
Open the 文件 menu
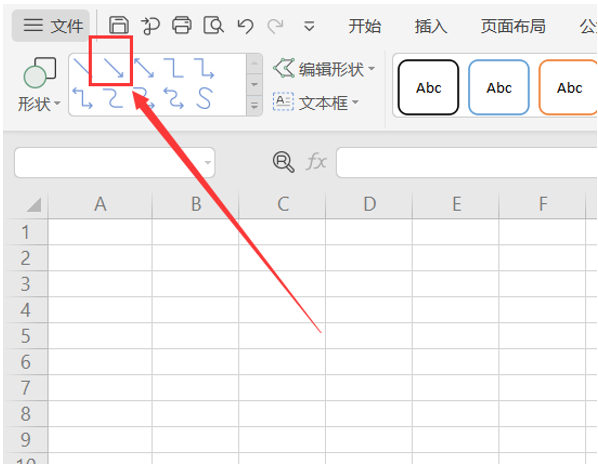pos(51,26)
